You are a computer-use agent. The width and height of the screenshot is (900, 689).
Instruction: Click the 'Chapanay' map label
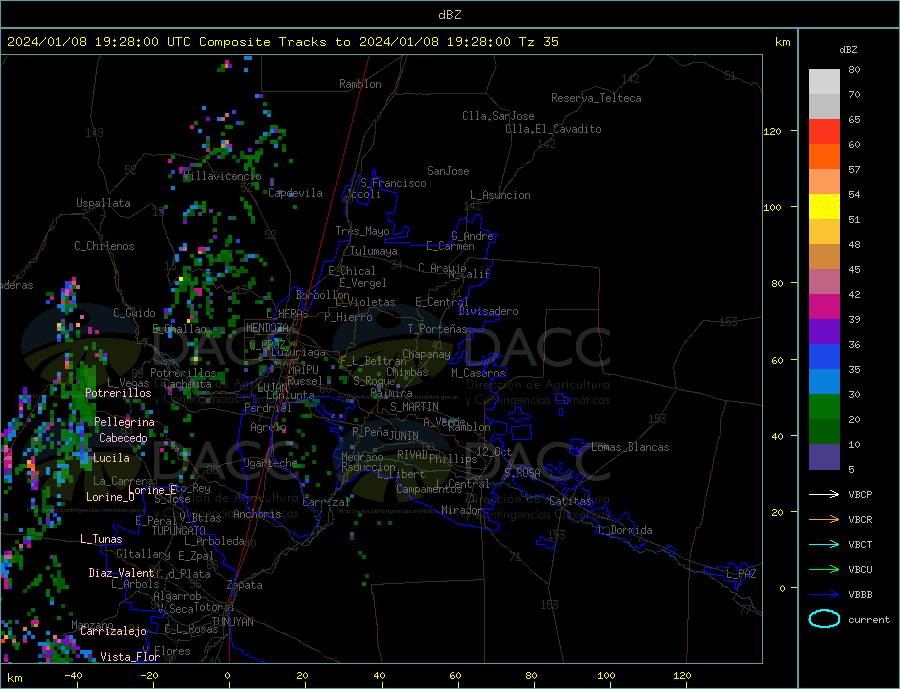pyautogui.click(x=426, y=354)
